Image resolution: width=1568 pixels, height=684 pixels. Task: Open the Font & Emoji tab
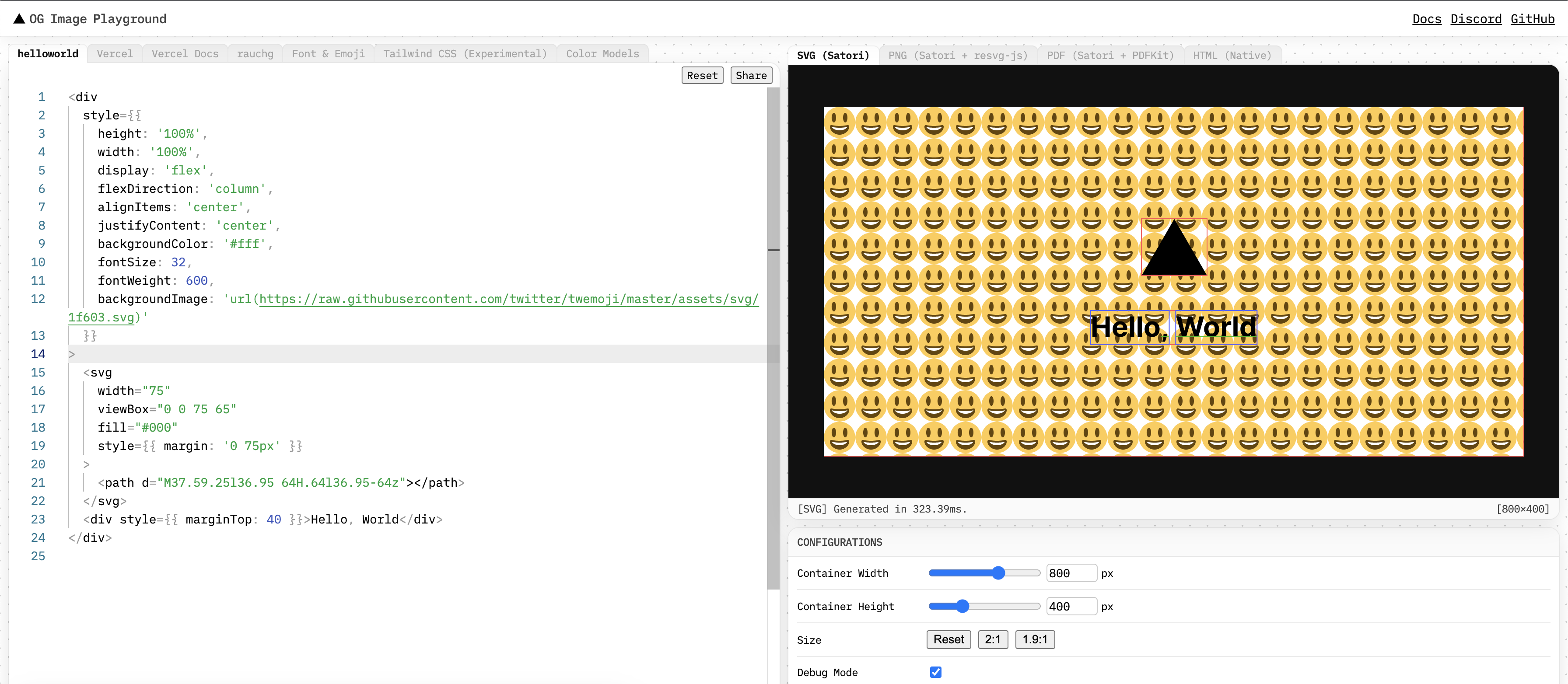(328, 53)
